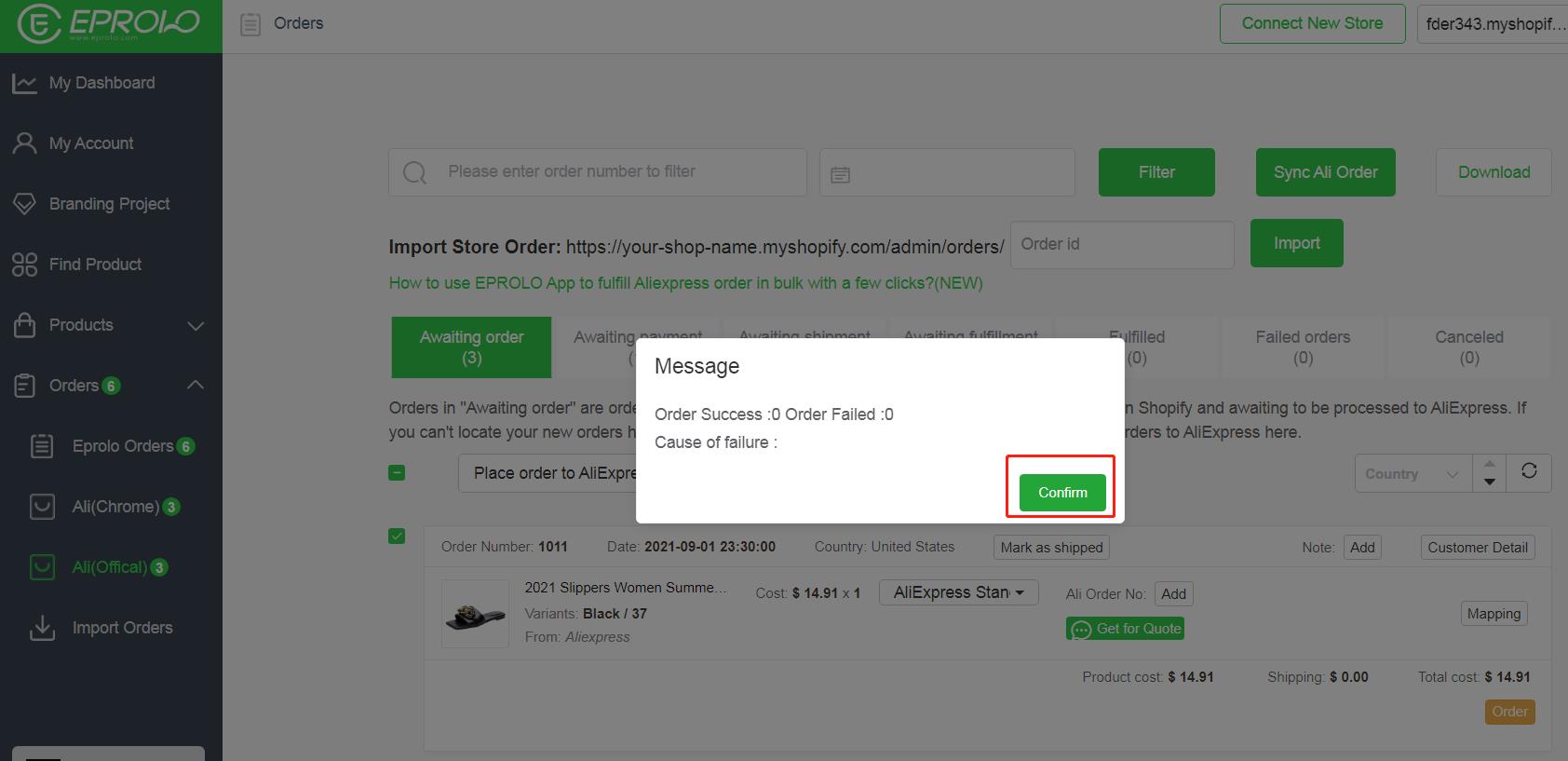The width and height of the screenshot is (1568, 761).
Task: Click the Orders clipboard icon in sidebar
Action: pos(24,386)
